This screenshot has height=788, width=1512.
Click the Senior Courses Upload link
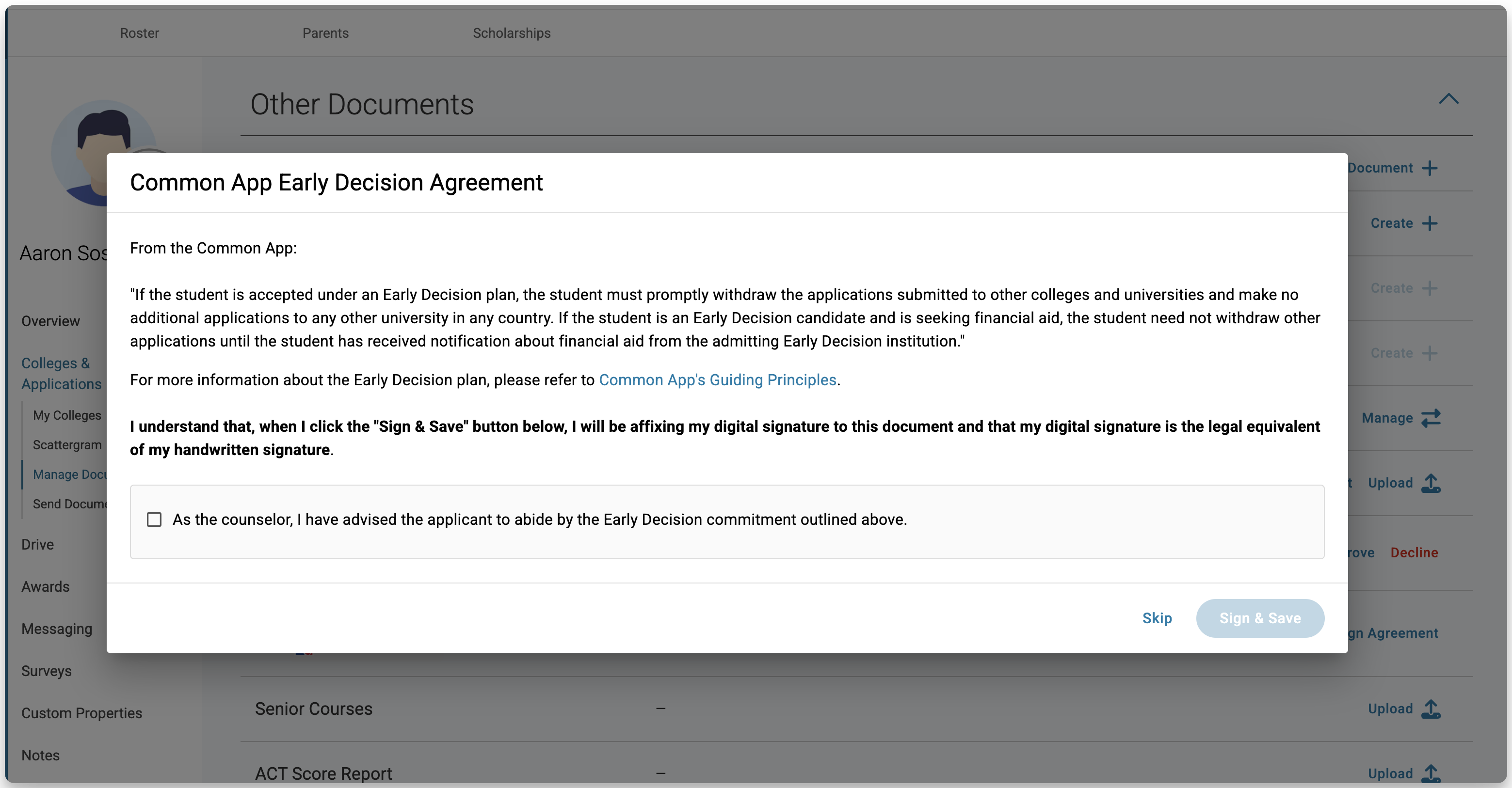pyautogui.click(x=1390, y=709)
